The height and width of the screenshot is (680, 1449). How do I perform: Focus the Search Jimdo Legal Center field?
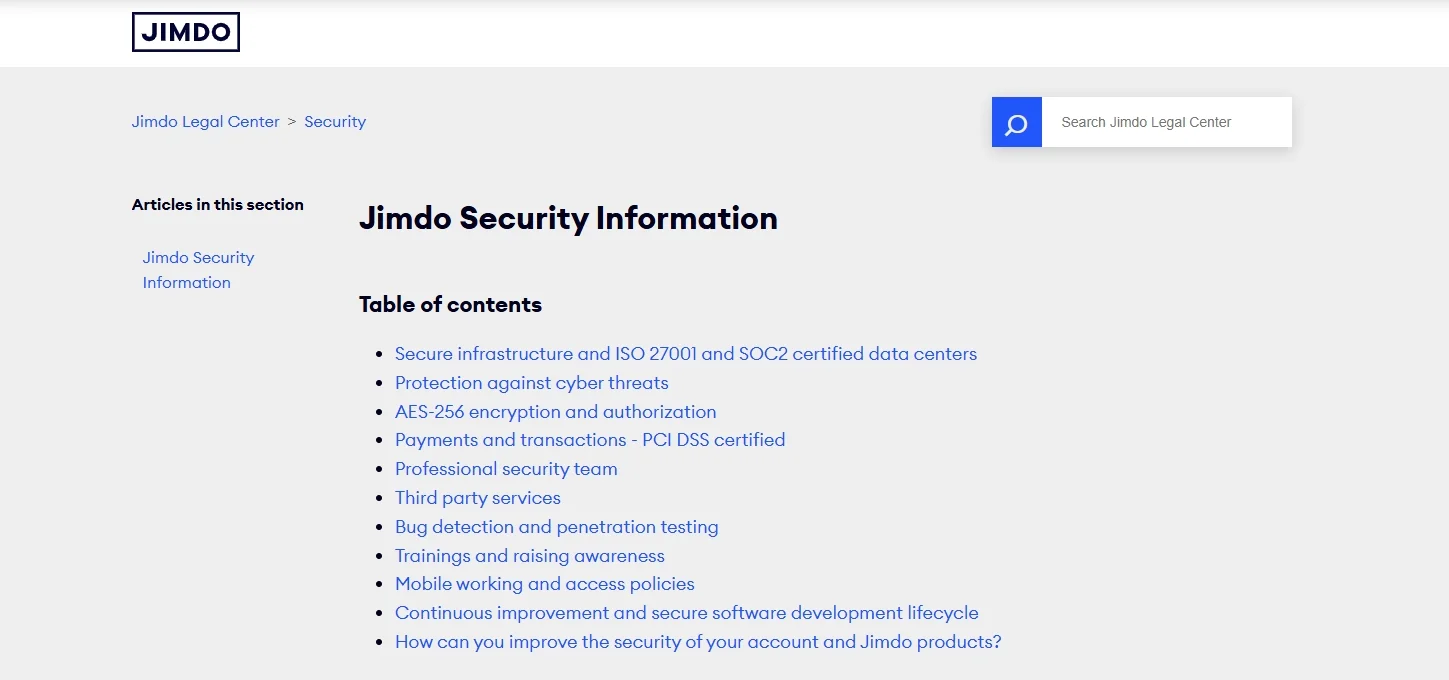click(1167, 122)
